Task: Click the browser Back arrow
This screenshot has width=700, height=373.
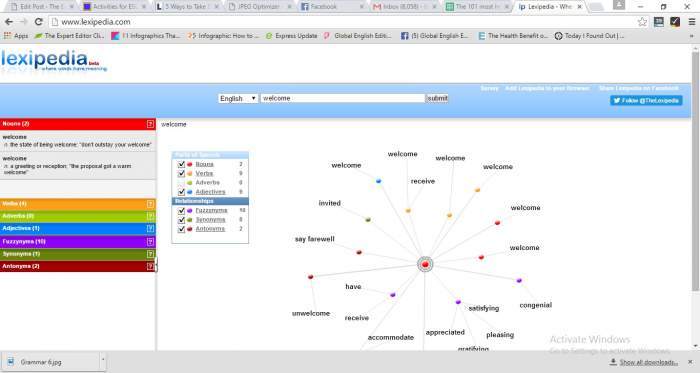Action: click(8, 22)
